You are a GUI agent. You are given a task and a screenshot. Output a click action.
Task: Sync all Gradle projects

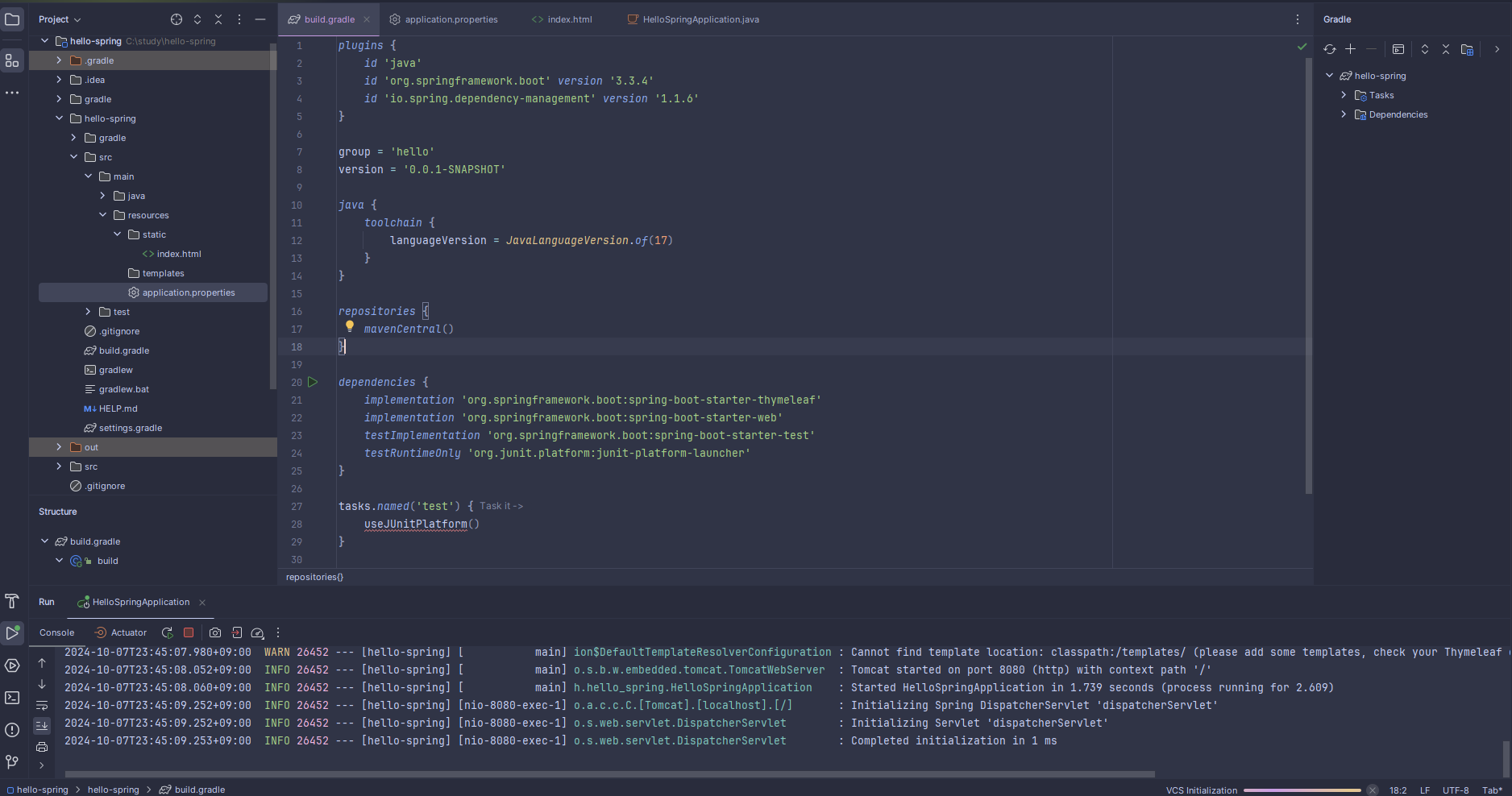(x=1330, y=49)
